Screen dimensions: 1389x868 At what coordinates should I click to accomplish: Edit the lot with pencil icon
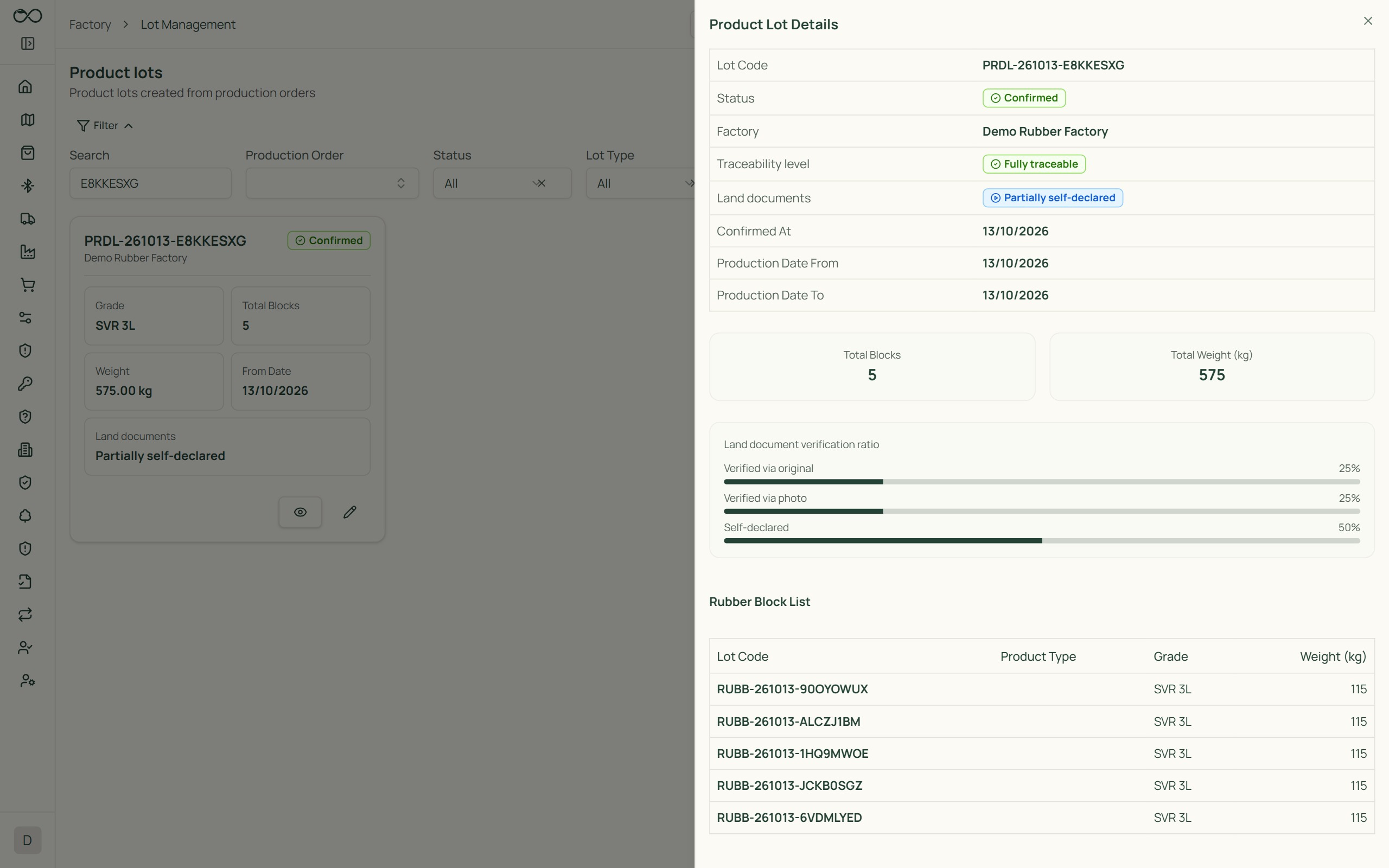click(350, 512)
